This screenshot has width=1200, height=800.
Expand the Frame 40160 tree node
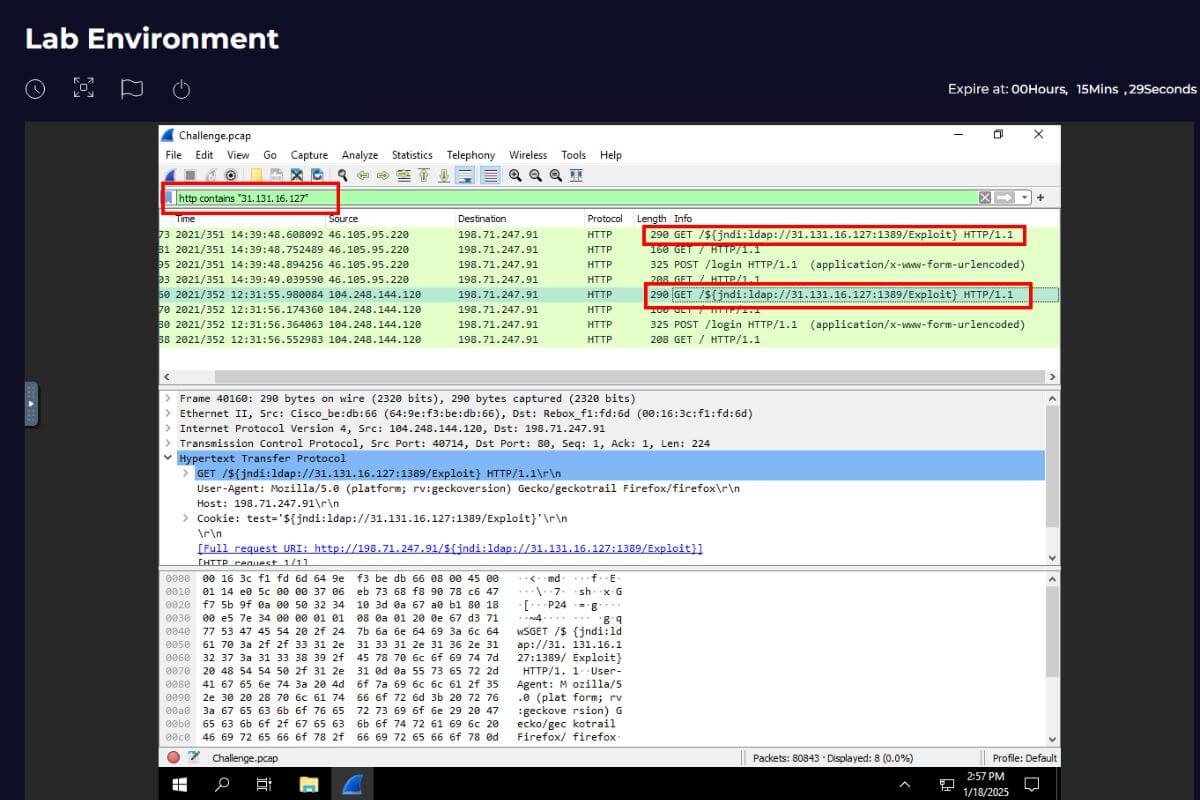point(168,398)
